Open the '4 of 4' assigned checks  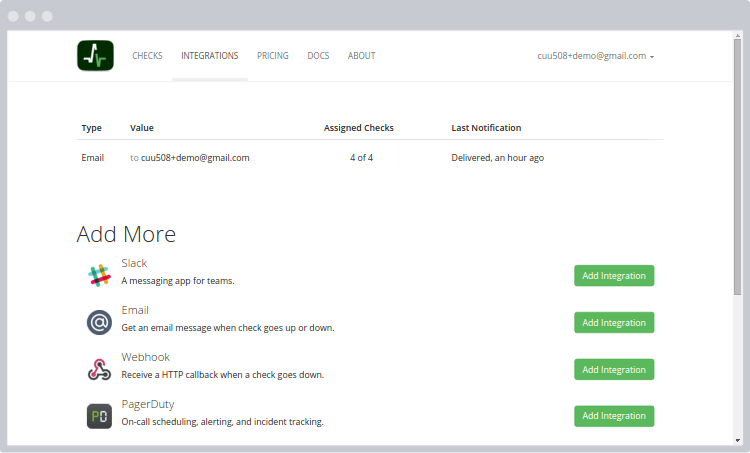pyautogui.click(x=361, y=158)
